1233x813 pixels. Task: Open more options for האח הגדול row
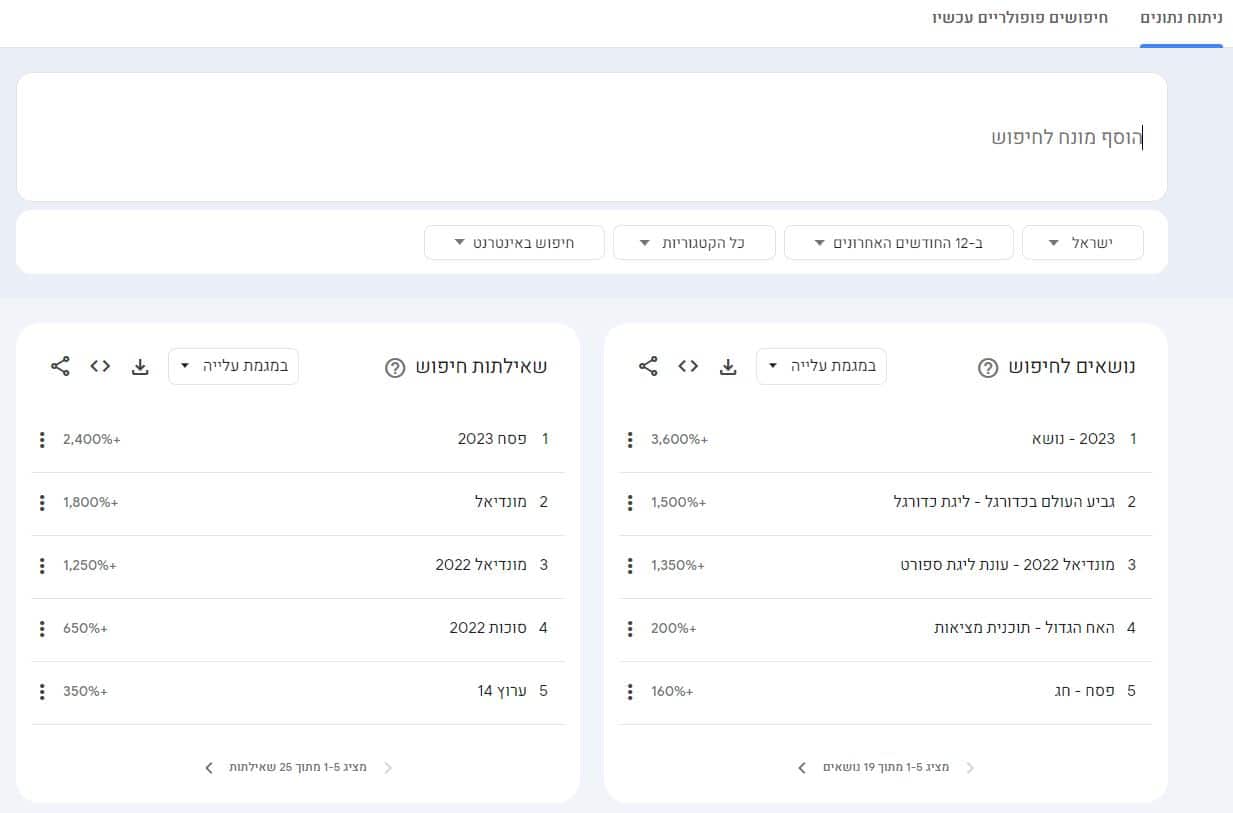pos(630,628)
